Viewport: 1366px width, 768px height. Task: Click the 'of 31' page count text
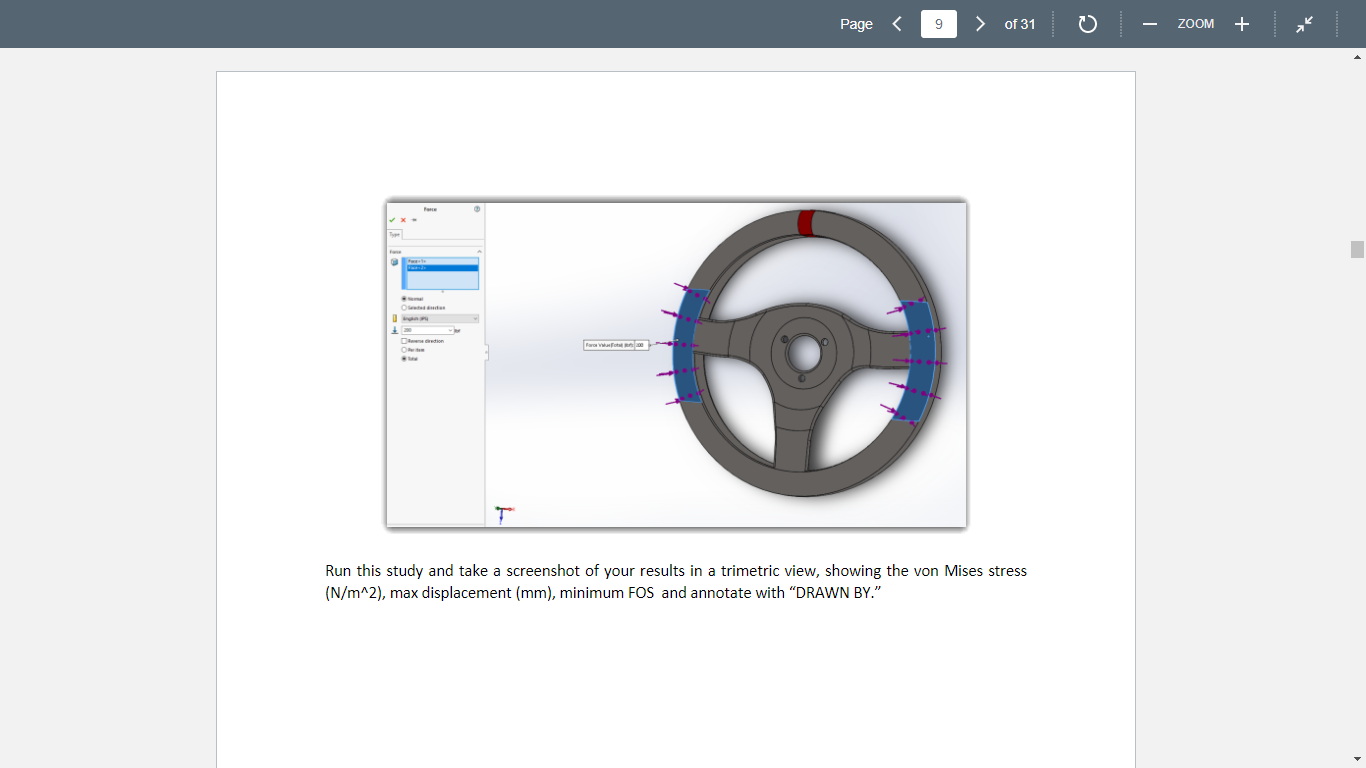(1020, 24)
